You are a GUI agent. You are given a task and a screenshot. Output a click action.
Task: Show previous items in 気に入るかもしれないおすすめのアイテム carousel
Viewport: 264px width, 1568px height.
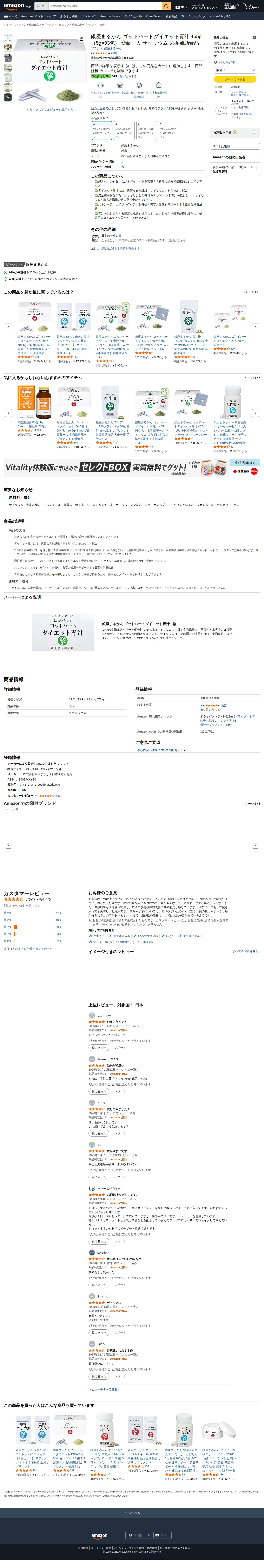(x=8, y=413)
